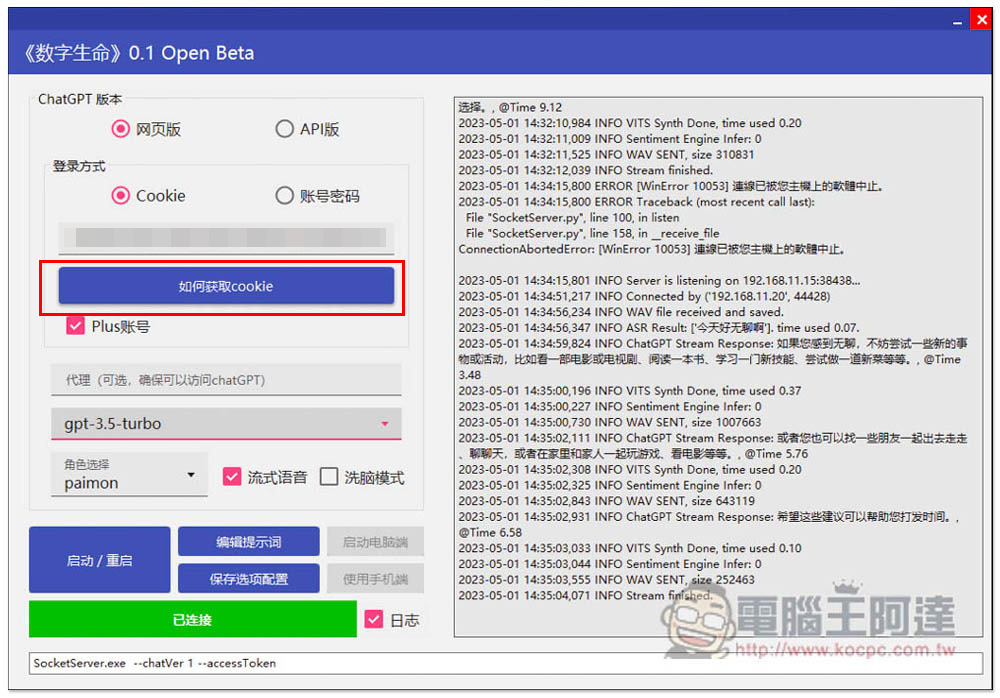Toggle the Plus账号 checkbox
This screenshot has width=1000, height=698.
75,326
